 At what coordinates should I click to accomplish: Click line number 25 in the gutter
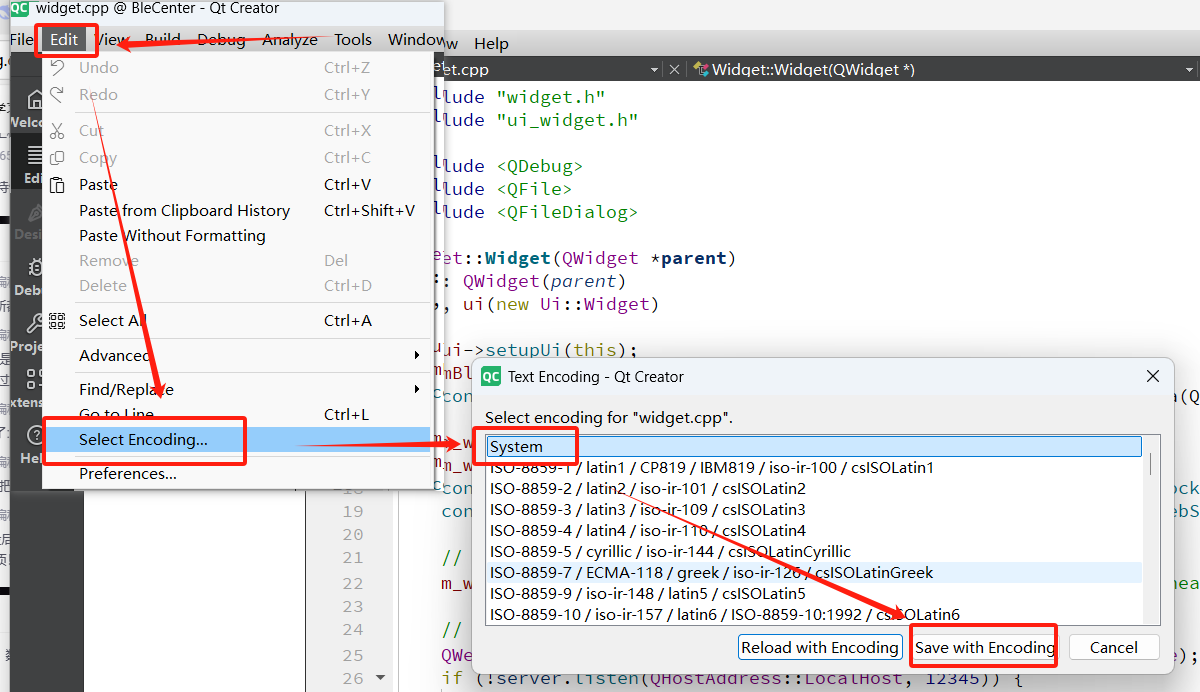[353, 655]
